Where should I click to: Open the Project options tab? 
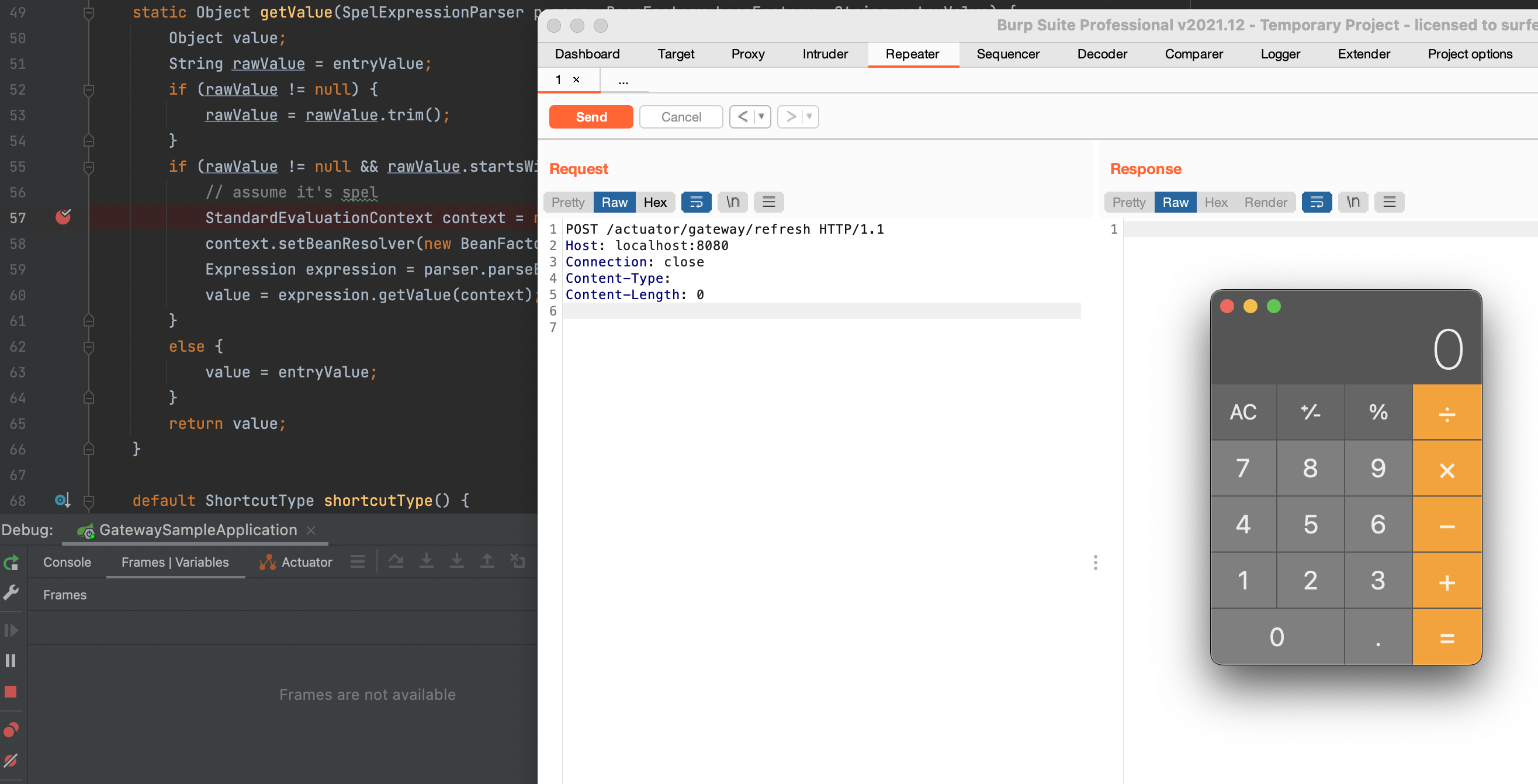coord(1469,54)
